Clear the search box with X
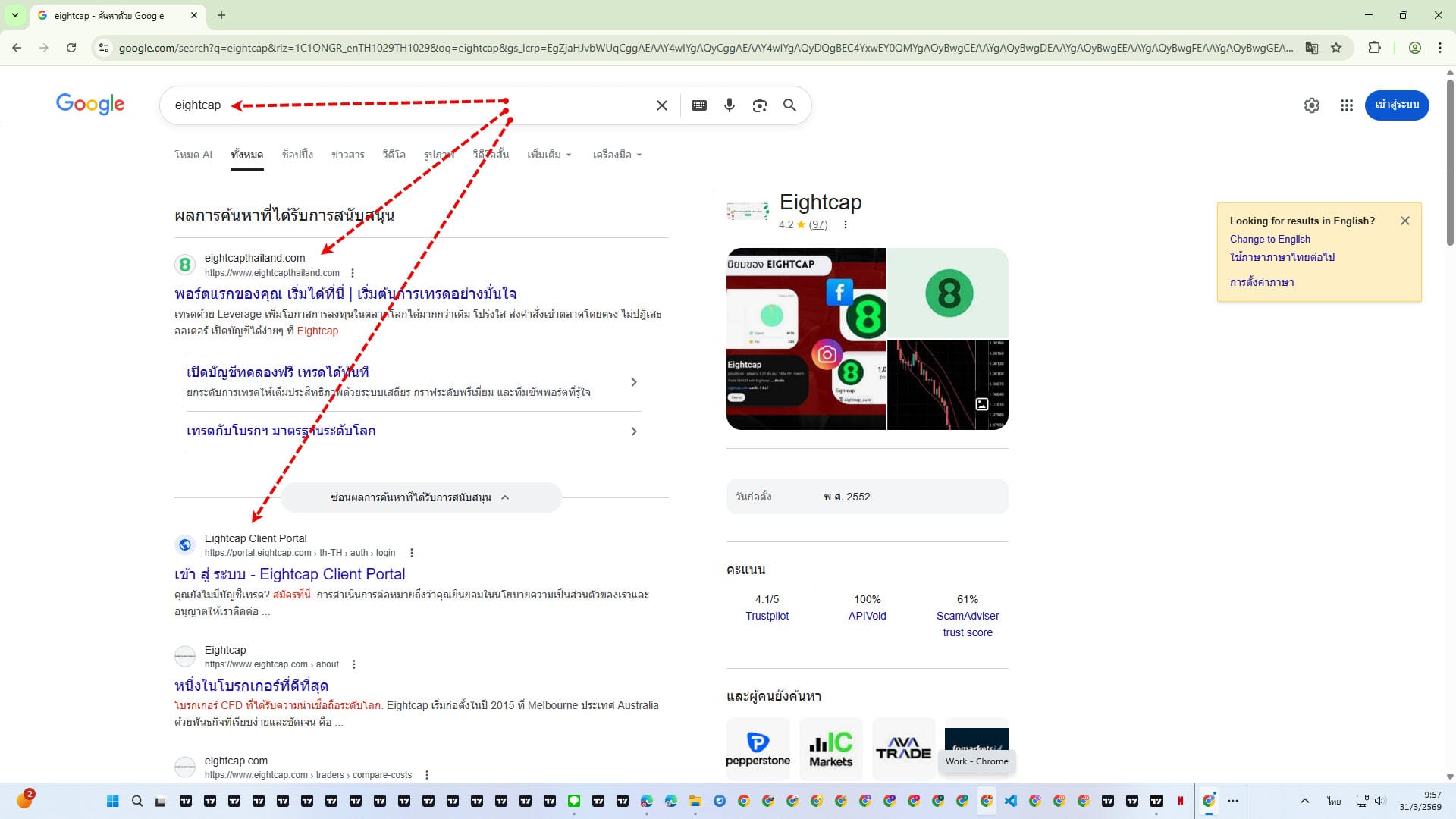 (661, 105)
